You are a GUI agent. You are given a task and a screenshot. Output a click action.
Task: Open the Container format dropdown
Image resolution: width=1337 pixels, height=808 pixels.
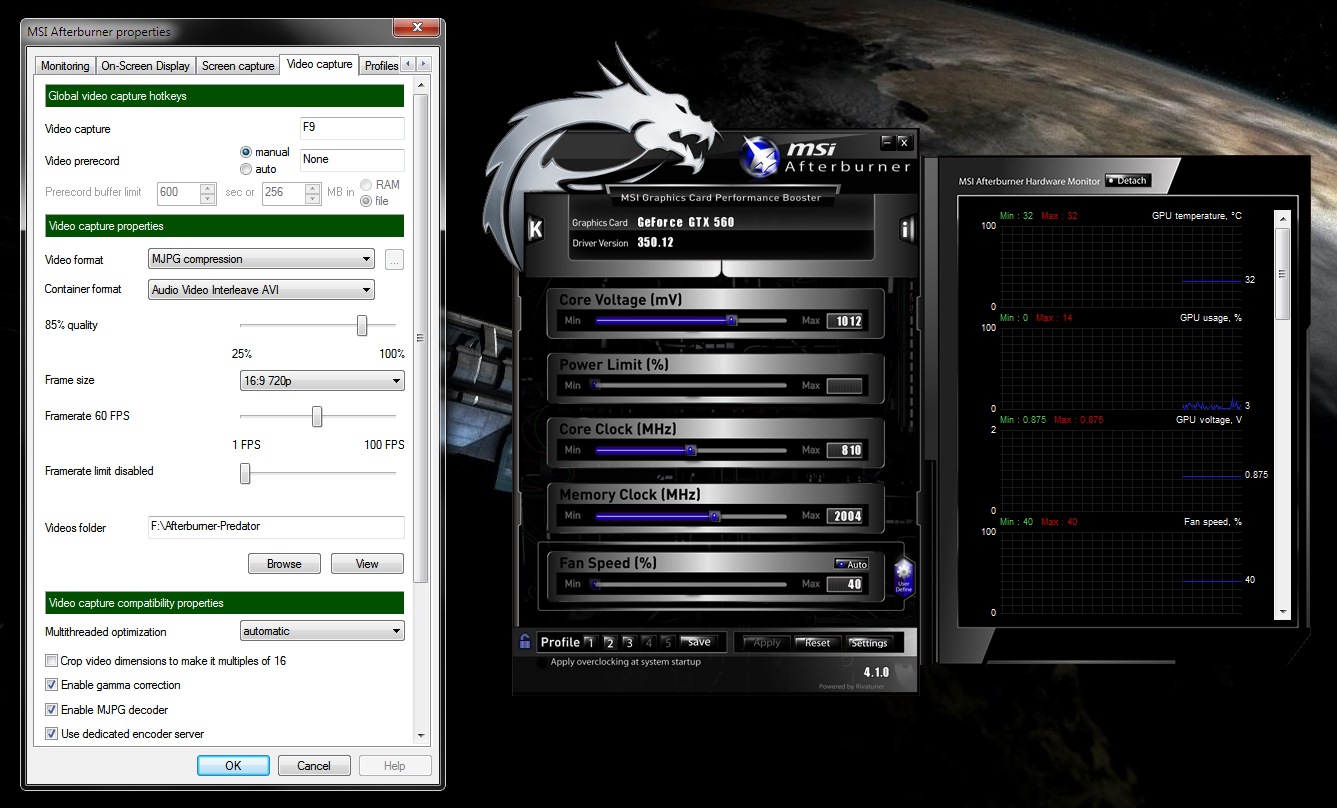pyautogui.click(x=261, y=290)
